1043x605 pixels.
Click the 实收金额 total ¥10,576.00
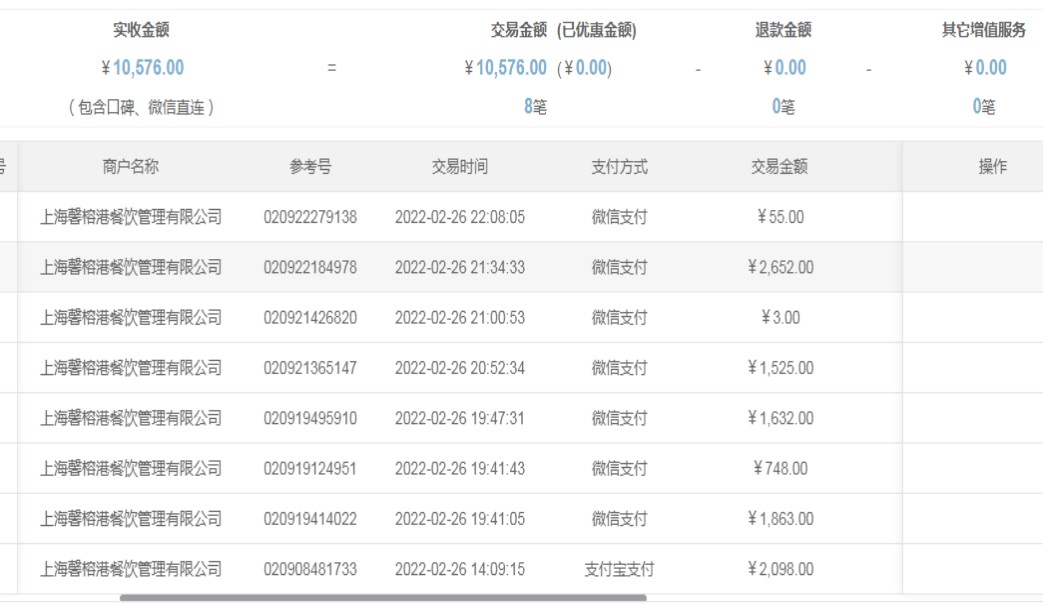(142, 68)
